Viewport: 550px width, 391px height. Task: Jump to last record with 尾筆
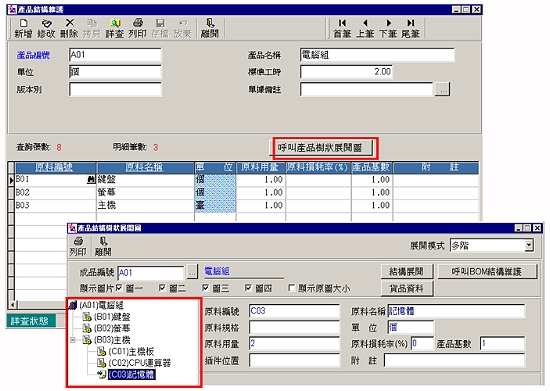[410, 28]
